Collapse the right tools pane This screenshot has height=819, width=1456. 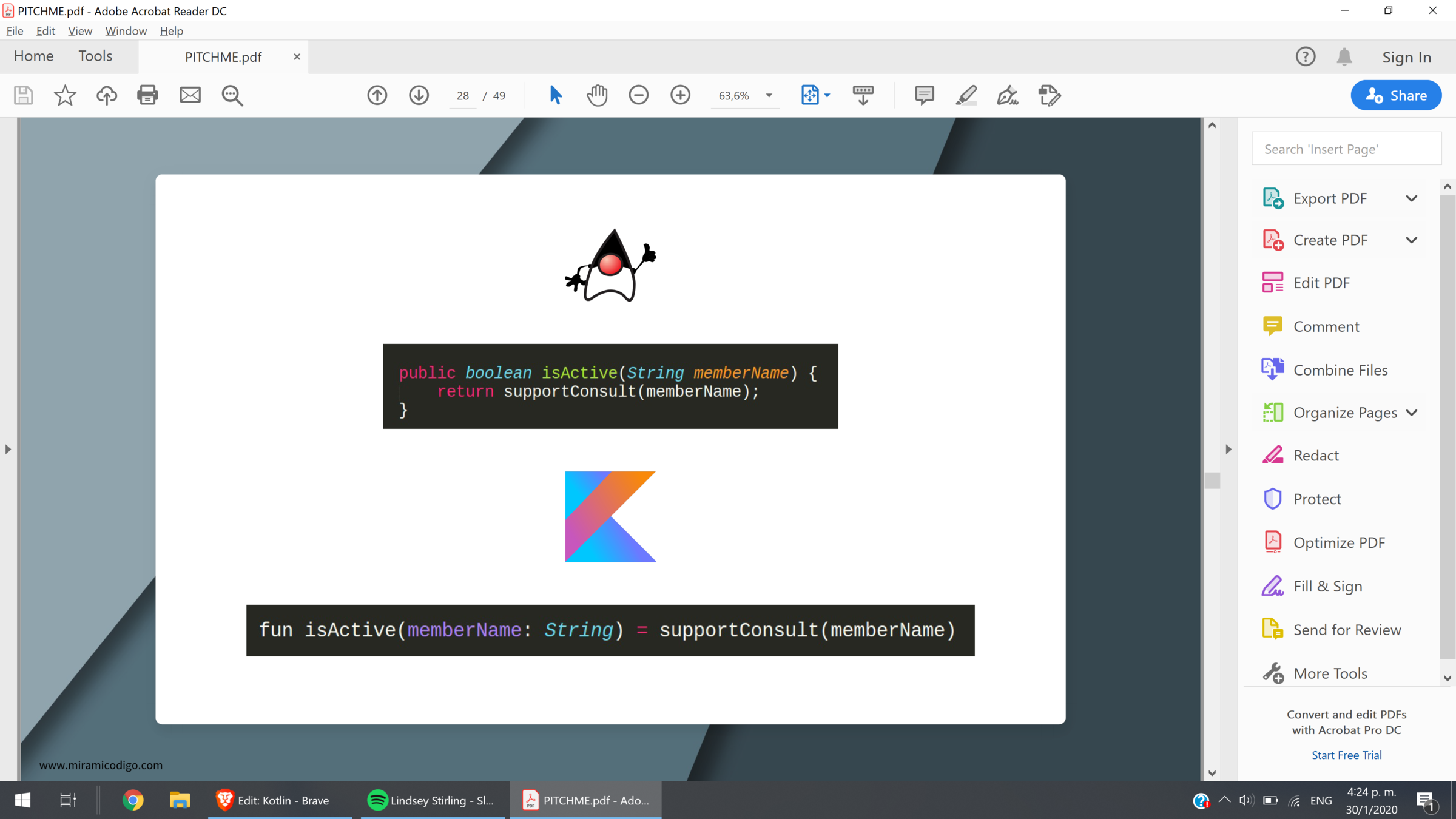click(1228, 450)
